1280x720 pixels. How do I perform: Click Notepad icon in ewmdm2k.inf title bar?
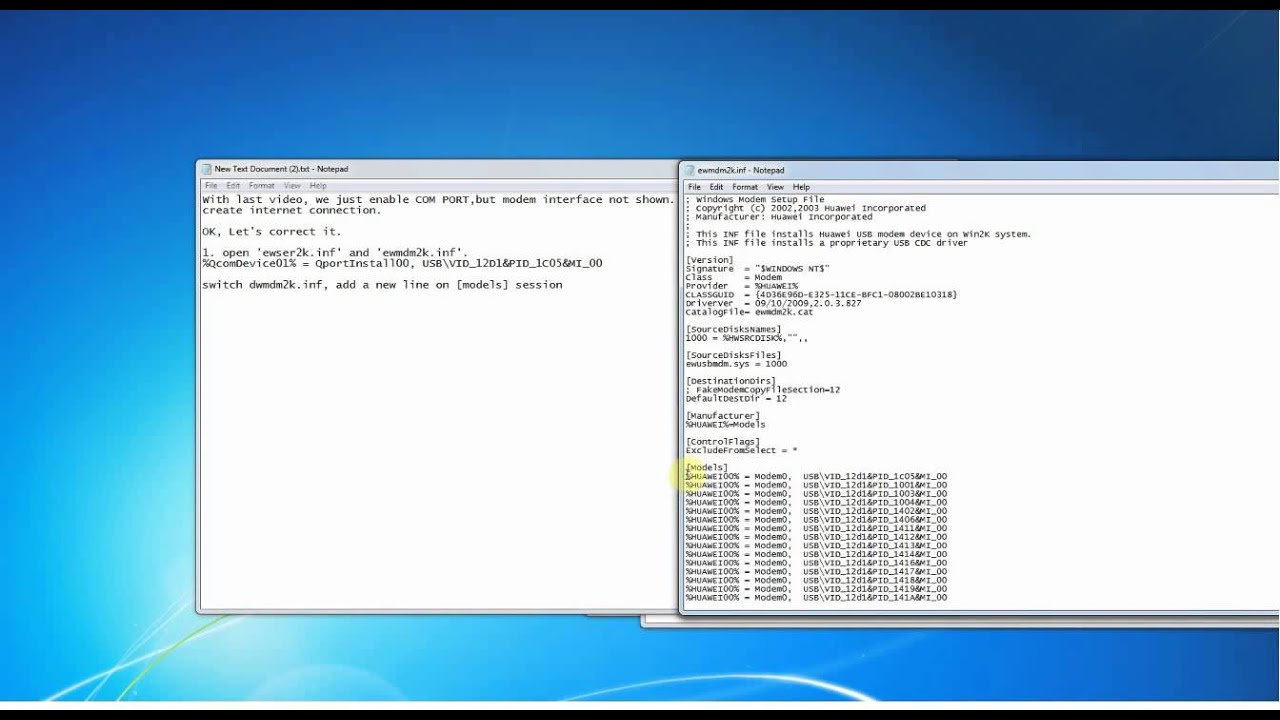click(690, 170)
